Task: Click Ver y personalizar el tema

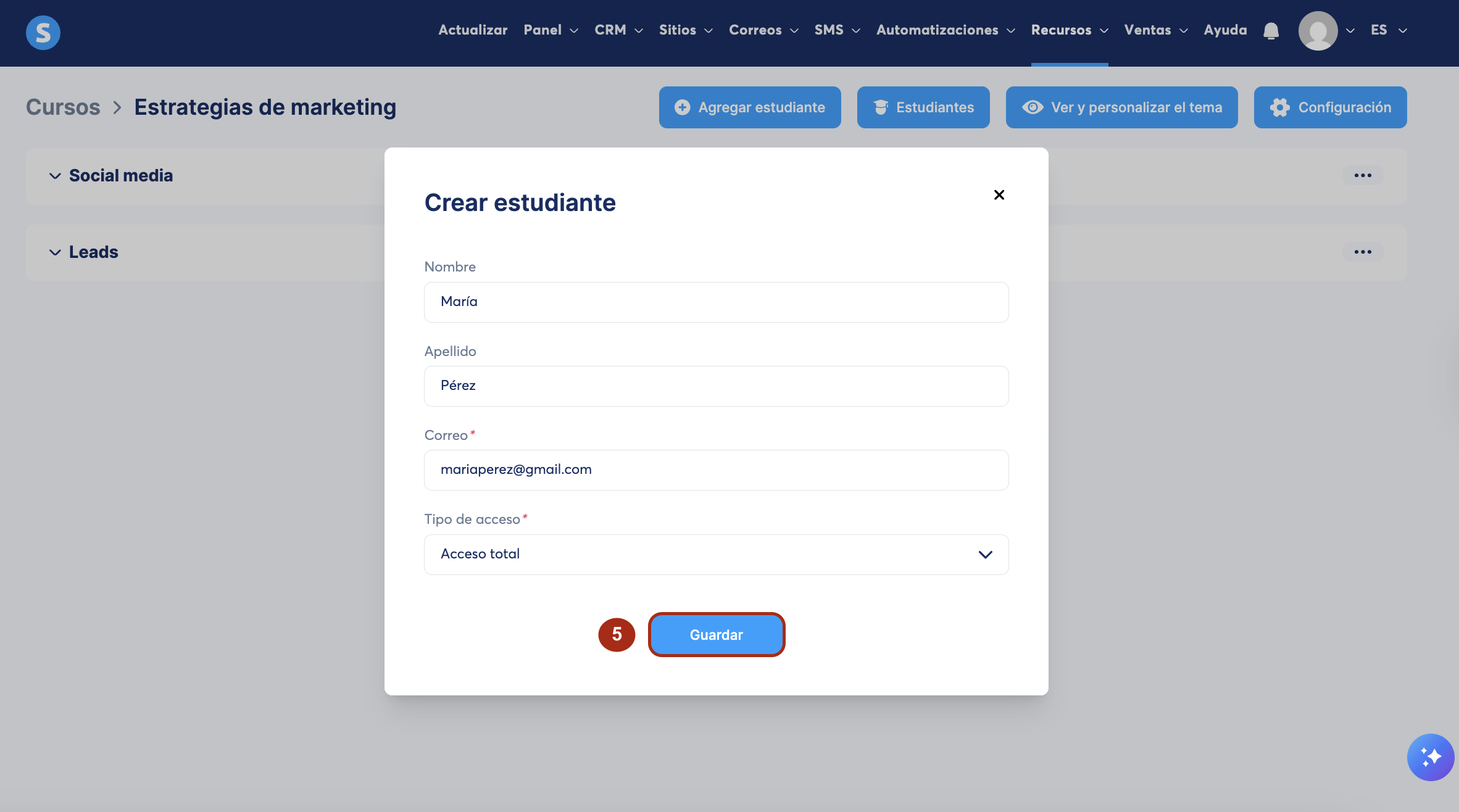Action: coord(1121,107)
